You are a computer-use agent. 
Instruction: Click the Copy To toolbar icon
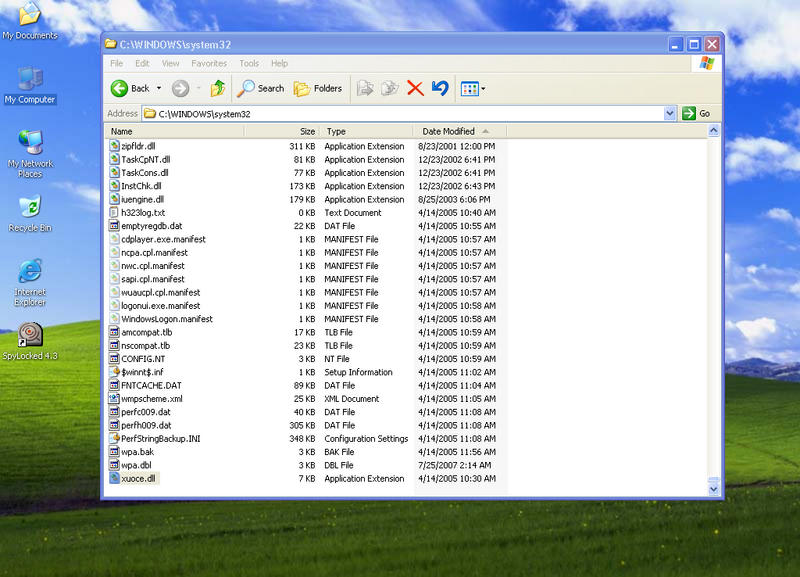390,88
